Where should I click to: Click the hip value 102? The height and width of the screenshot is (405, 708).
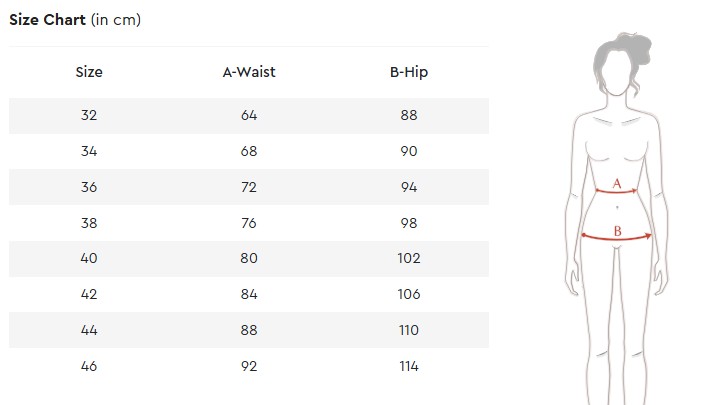pos(409,258)
